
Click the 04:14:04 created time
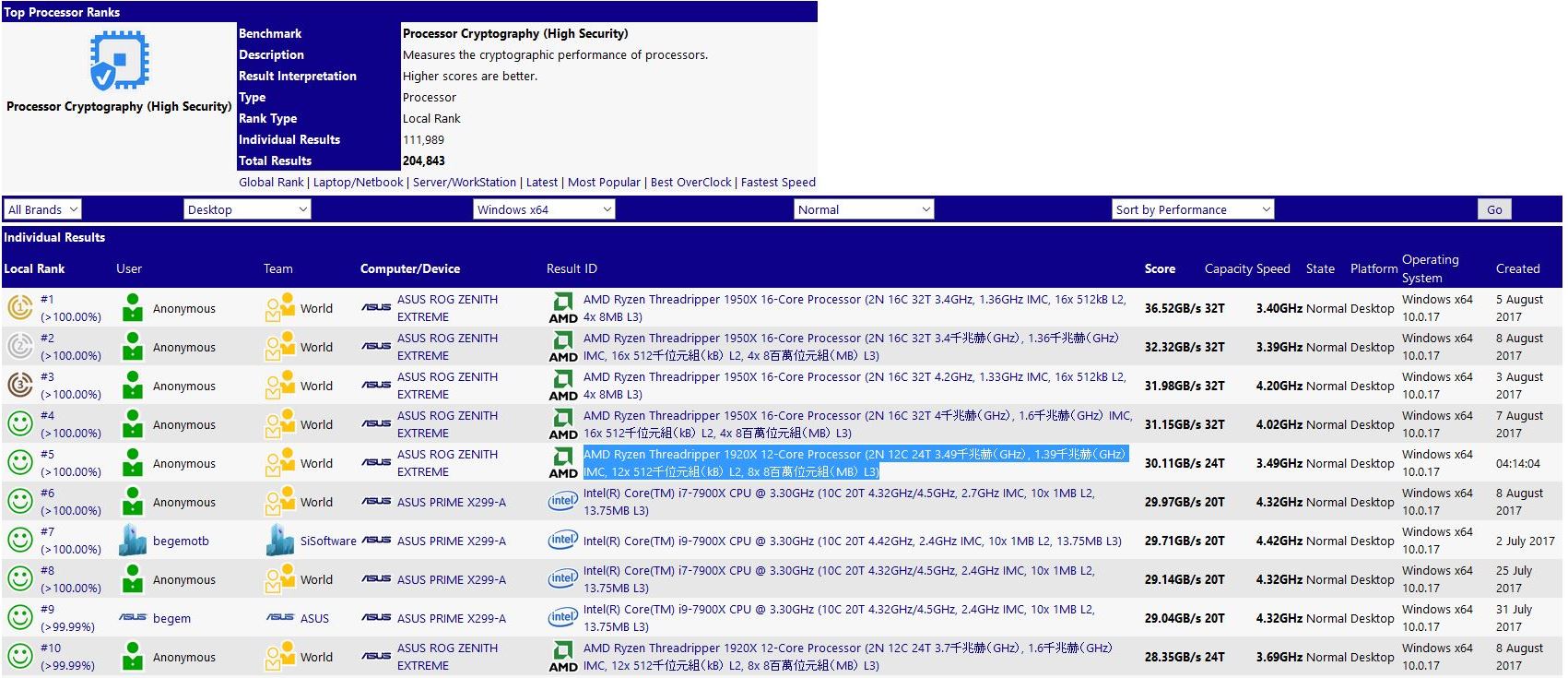pos(1518,463)
